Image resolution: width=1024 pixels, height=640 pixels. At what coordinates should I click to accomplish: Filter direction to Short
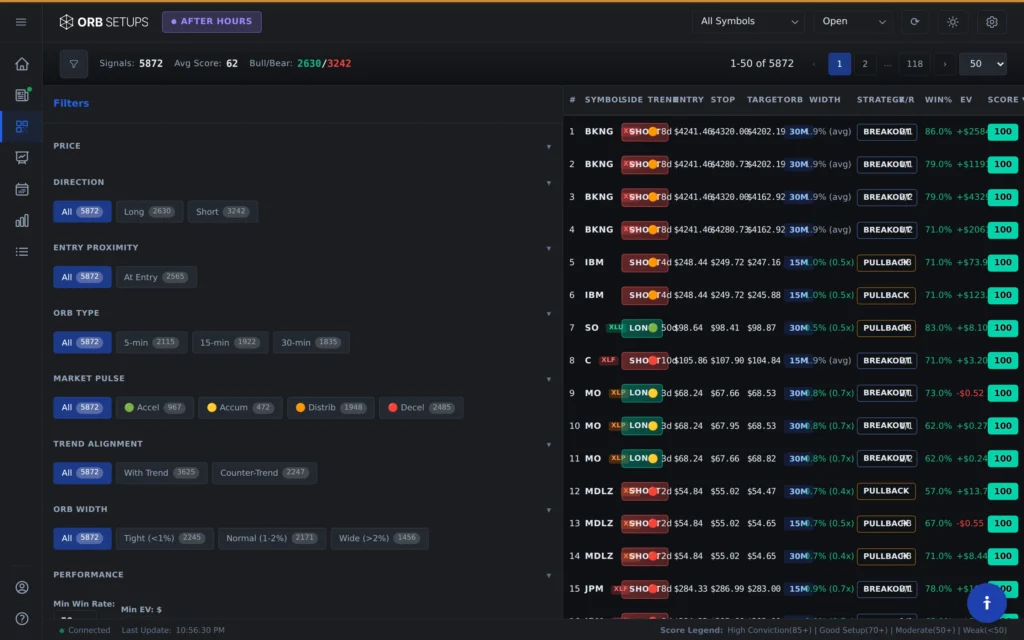pos(222,212)
